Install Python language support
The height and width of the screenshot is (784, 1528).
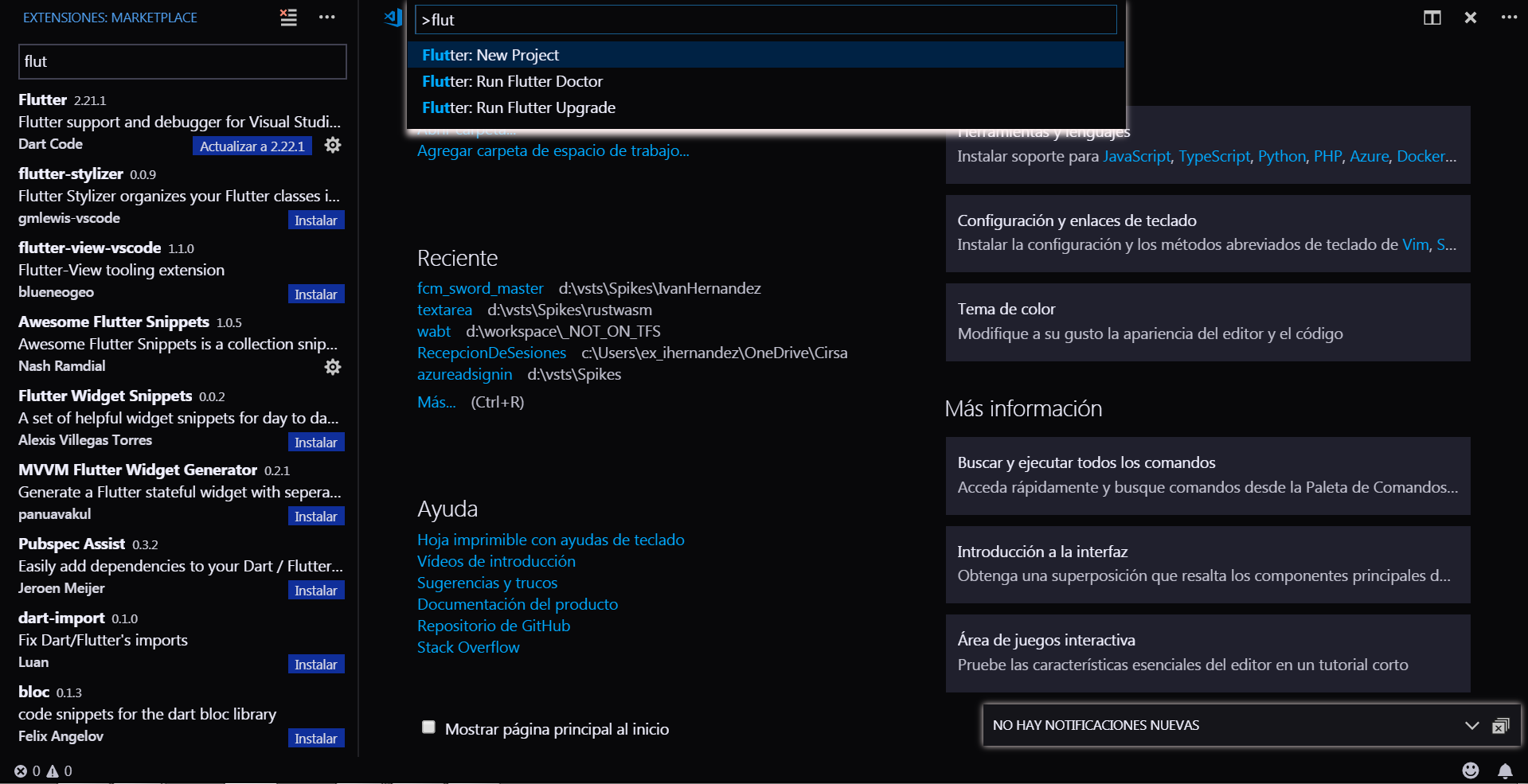pos(1281,156)
